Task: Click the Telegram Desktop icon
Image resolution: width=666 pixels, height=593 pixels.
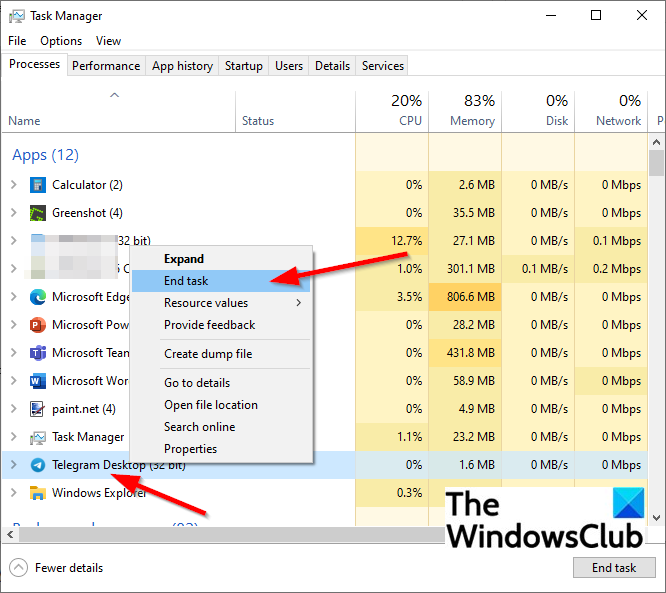Action: [x=37, y=465]
